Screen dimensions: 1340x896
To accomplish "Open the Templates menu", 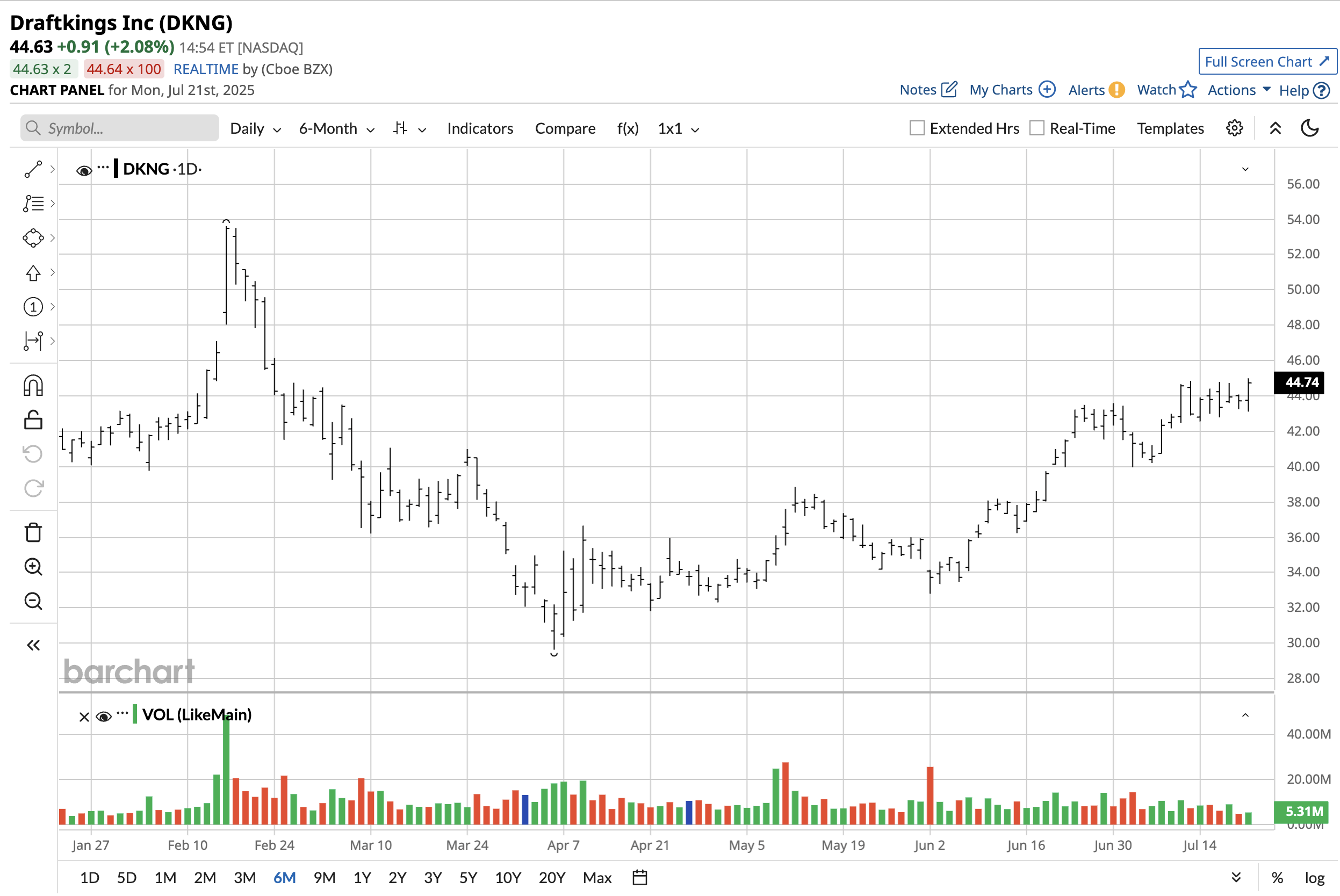I will coord(1170,128).
